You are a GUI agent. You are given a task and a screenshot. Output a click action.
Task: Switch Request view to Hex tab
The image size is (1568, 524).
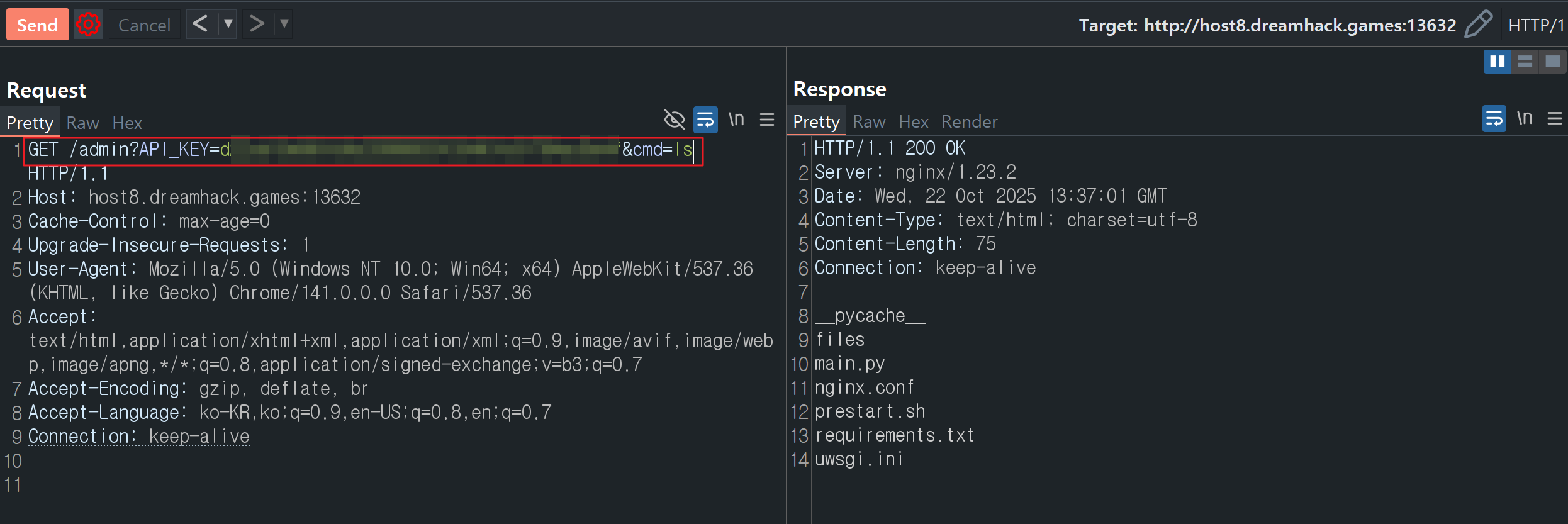(127, 123)
